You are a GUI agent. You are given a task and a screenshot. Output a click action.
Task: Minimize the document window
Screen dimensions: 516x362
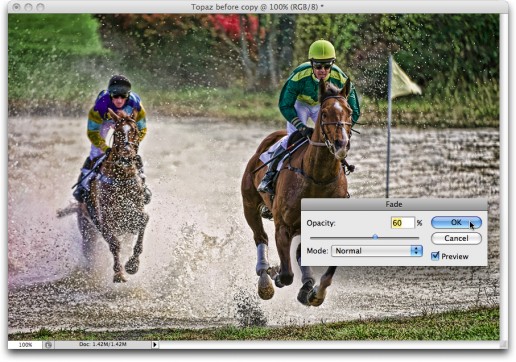[28, 6]
